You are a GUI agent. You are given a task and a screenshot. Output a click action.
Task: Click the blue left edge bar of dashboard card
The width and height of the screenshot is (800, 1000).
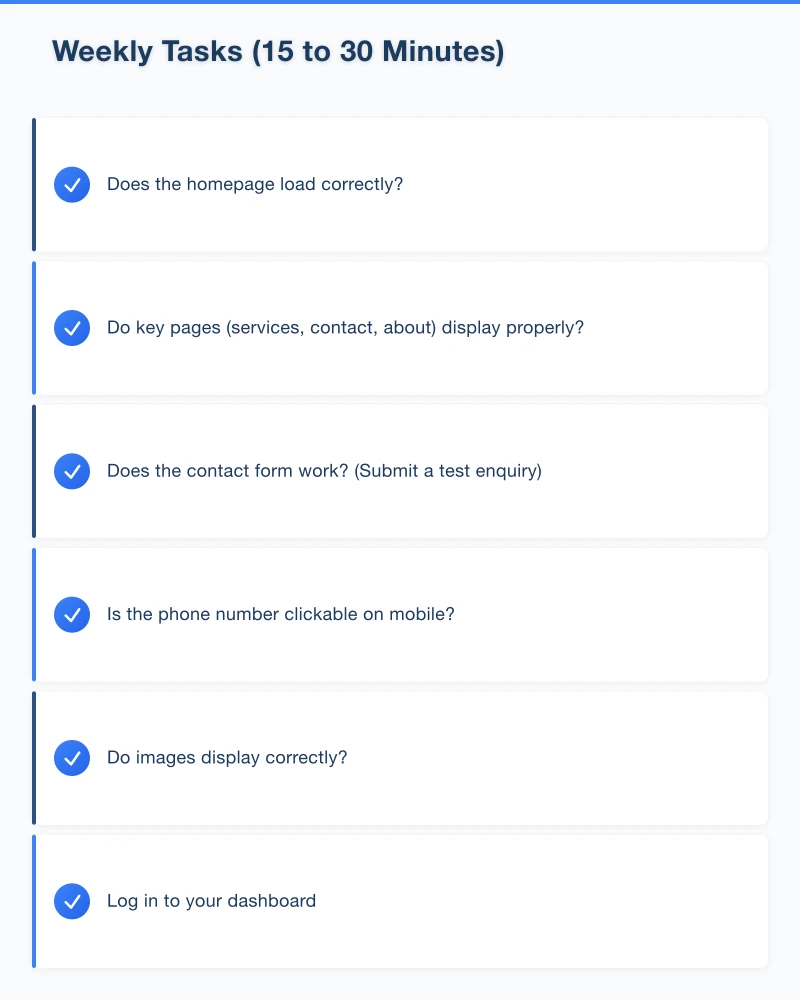coord(34,901)
